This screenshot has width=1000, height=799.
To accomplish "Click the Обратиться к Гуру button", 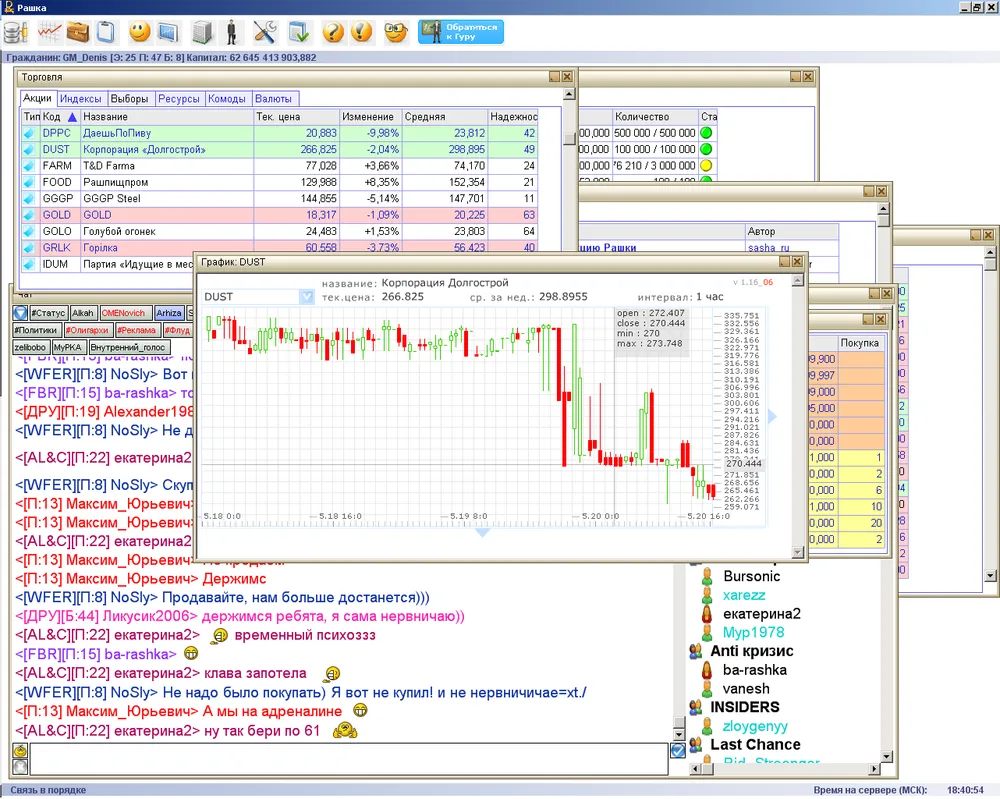I will point(461,32).
